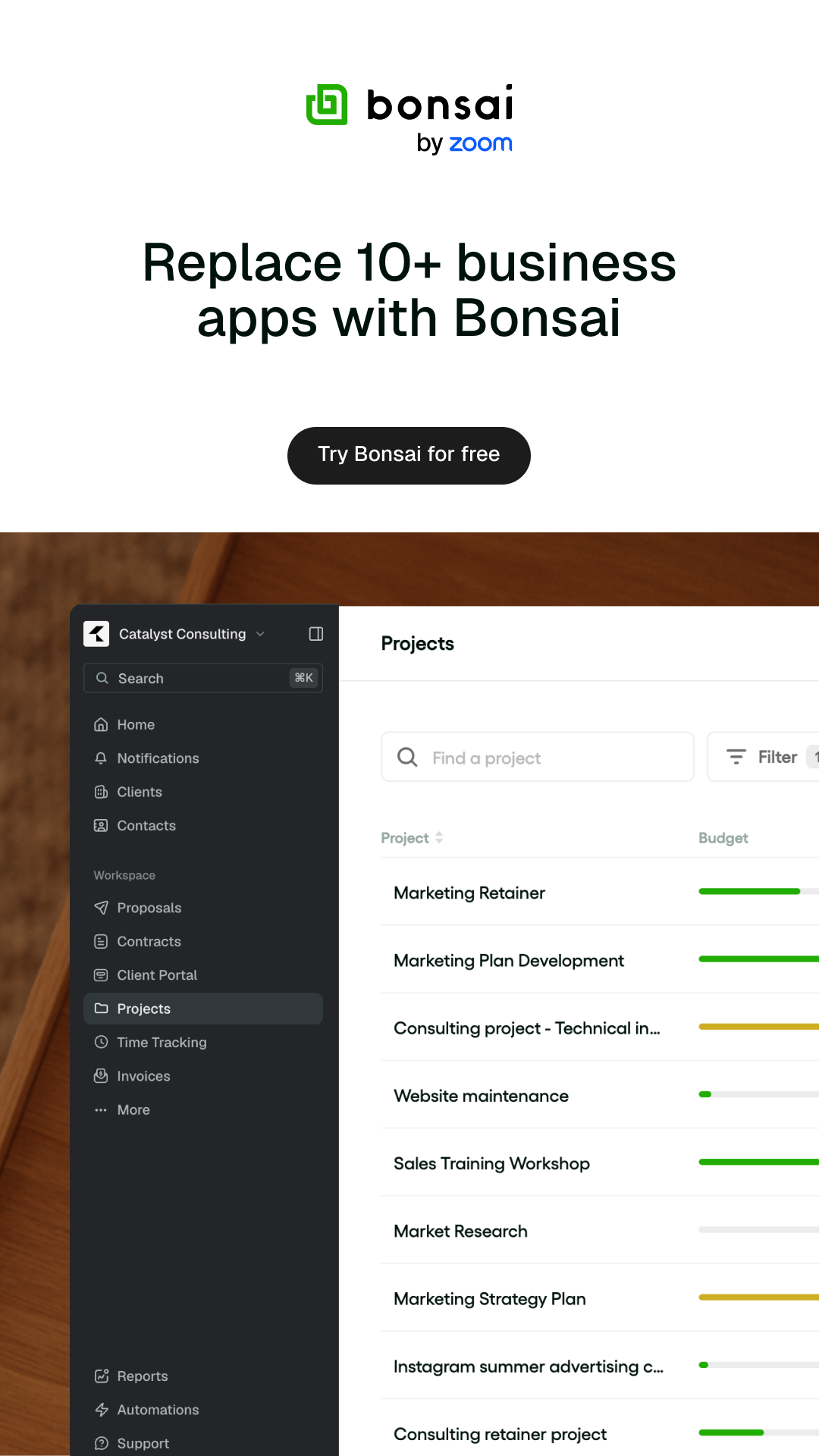Viewport: 819px width, 1456px height.
Task: Click the Bonsai green logo icon
Action: [327, 105]
